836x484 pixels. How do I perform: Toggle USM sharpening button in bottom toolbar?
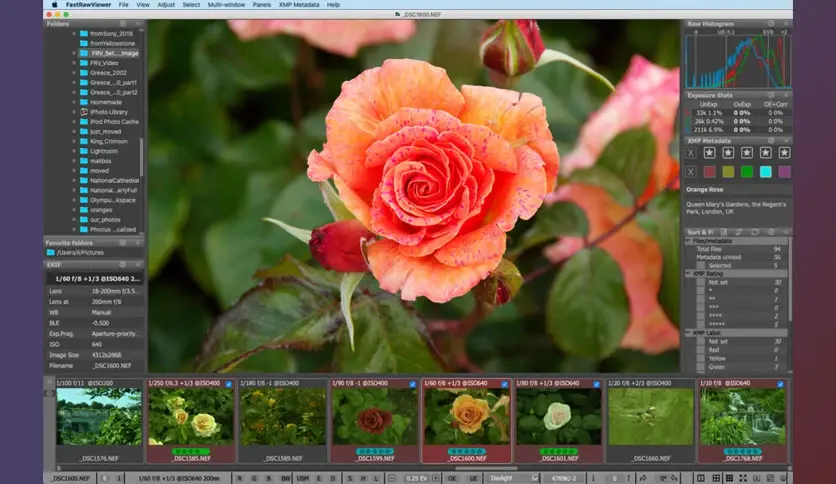[302, 478]
